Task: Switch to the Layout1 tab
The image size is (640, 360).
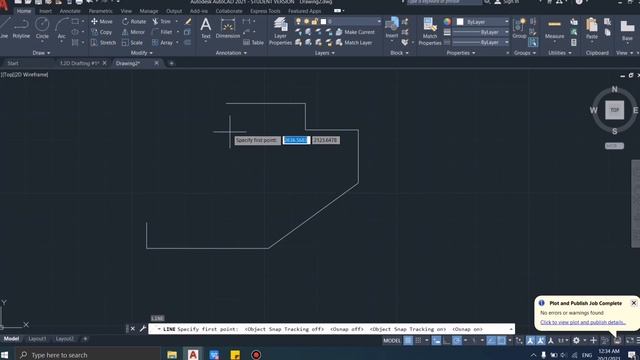Action: point(37,339)
